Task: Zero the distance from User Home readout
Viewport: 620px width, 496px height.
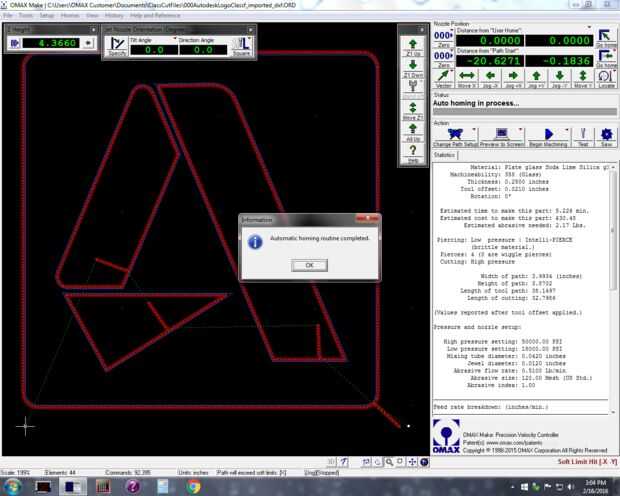Action: click(x=443, y=38)
